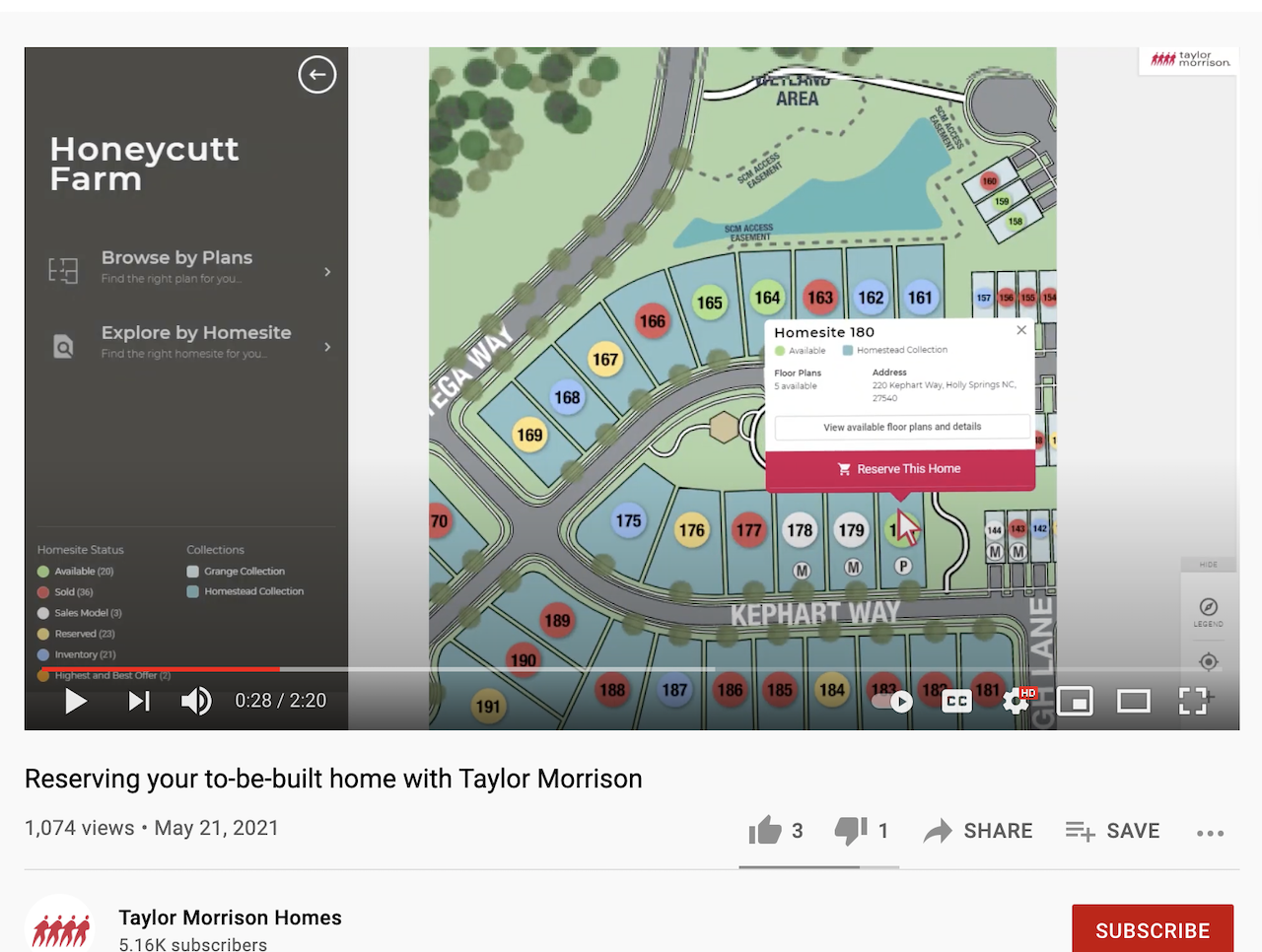This screenshot has width=1262, height=952.
Task: Select homesite 163 marker
Action: coord(820,297)
